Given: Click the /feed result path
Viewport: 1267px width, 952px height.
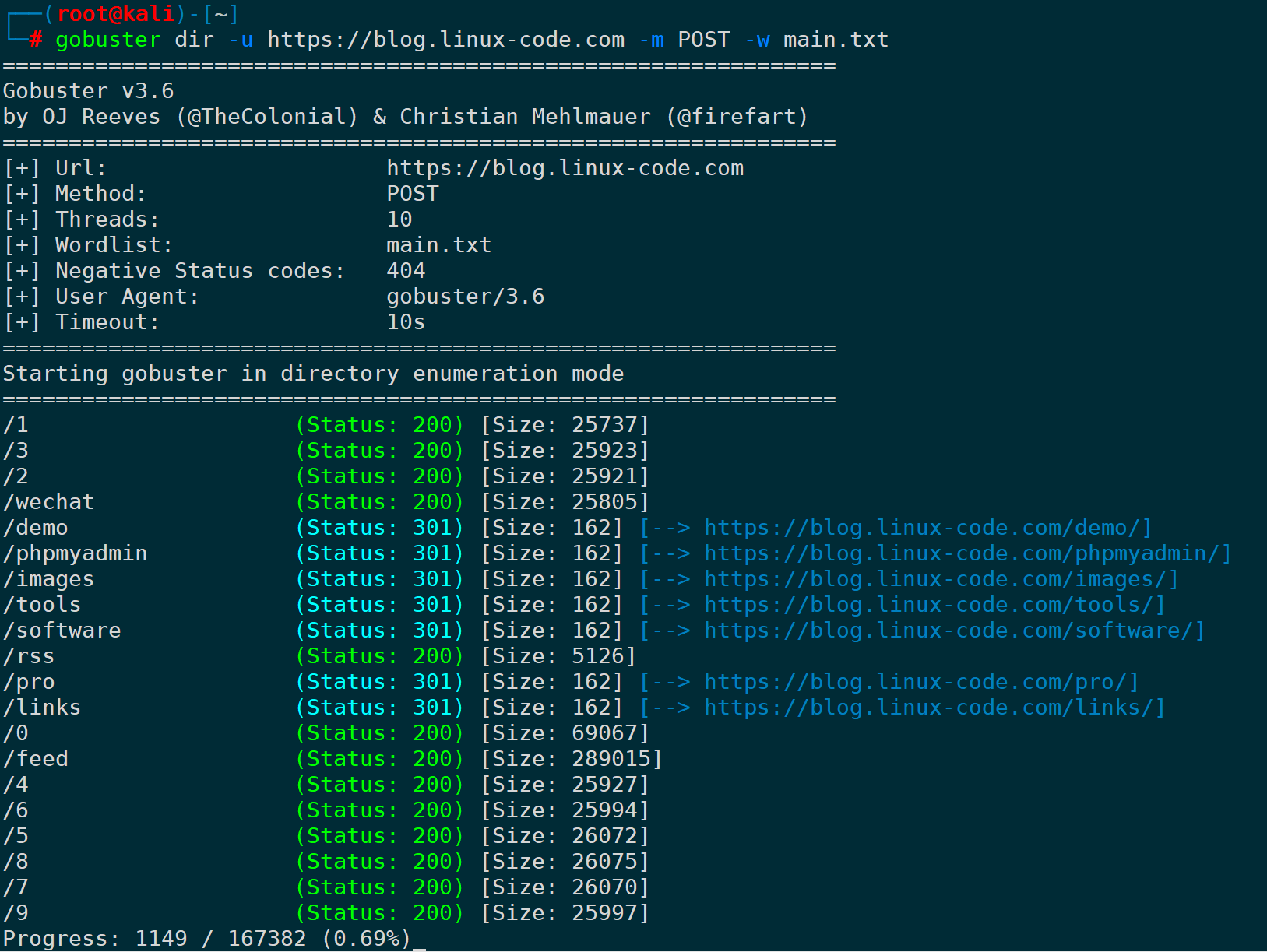Looking at the screenshot, I should click(35, 759).
